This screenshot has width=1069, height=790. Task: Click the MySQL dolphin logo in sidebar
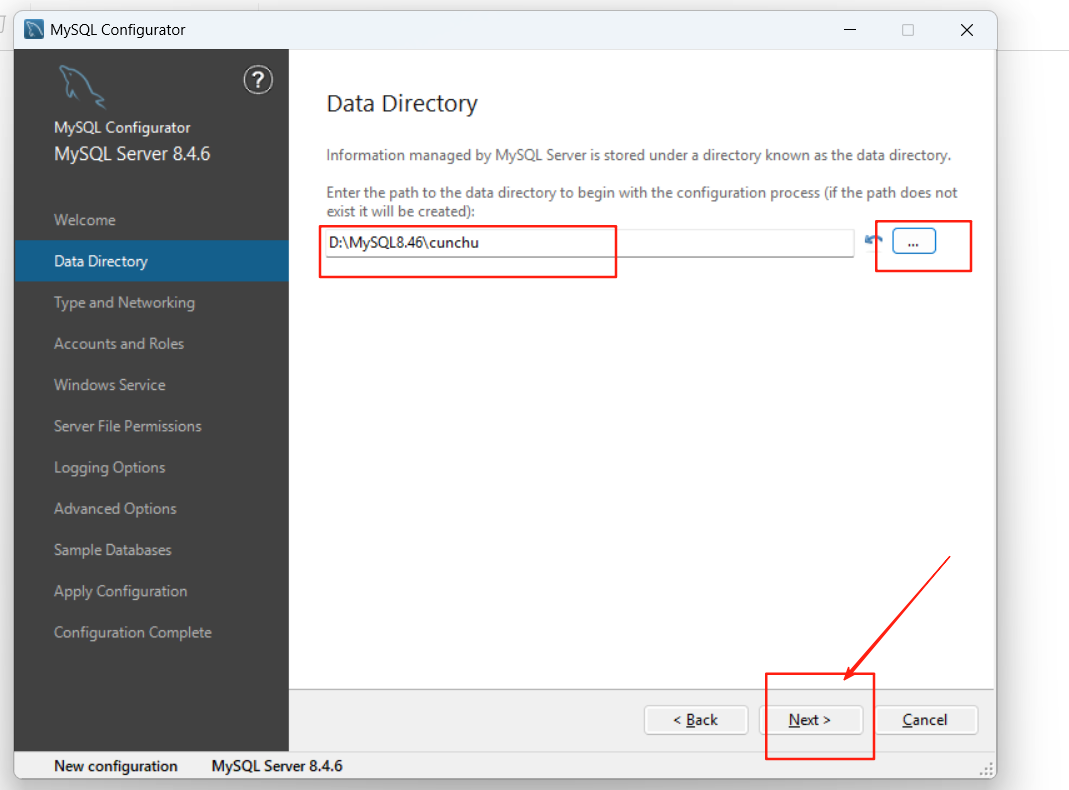point(82,87)
